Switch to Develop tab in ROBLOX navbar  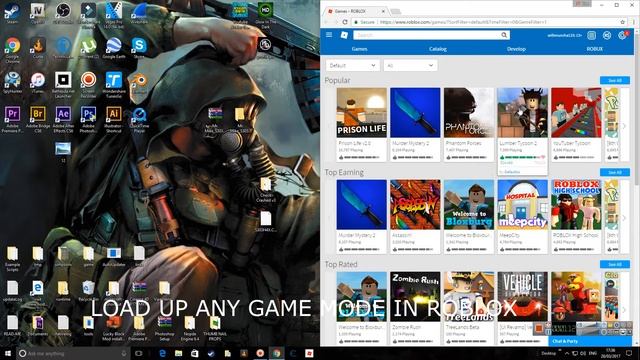pyautogui.click(x=516, y=49)
